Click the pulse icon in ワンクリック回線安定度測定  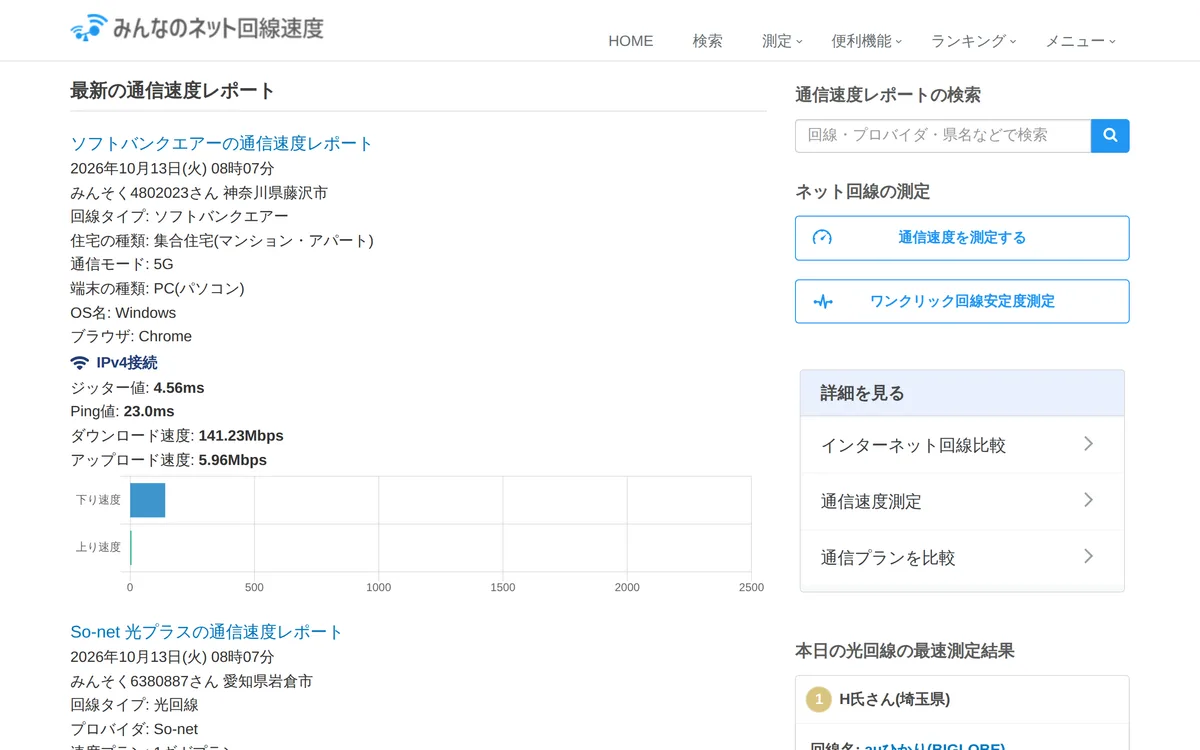822,301
